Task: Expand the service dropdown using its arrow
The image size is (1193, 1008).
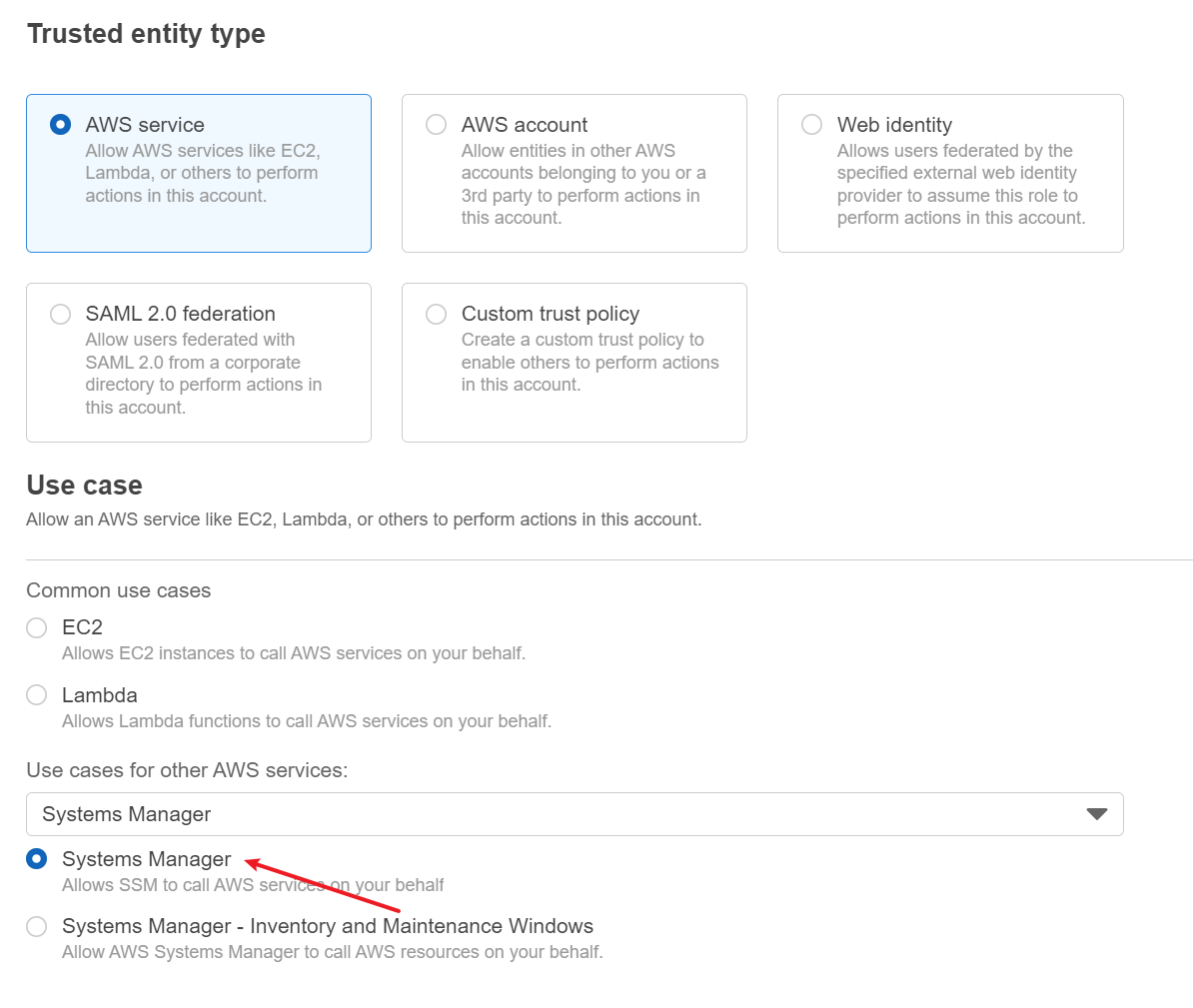Action: click(x=1096, y=814)
